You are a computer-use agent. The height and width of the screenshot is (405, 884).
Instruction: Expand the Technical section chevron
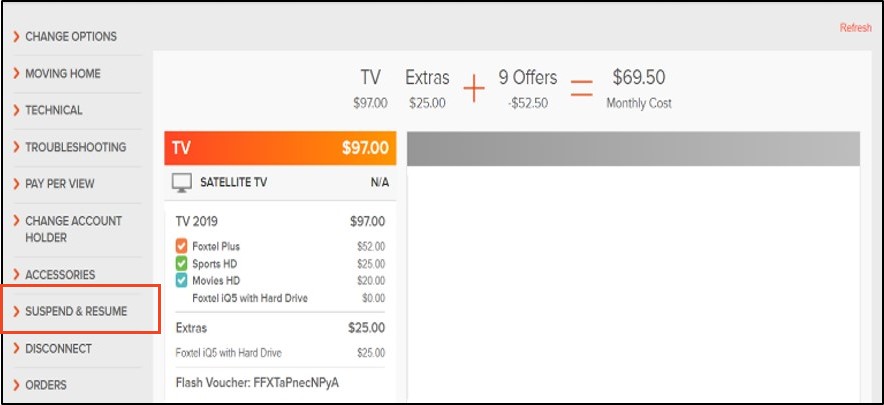tap(16, 111)
